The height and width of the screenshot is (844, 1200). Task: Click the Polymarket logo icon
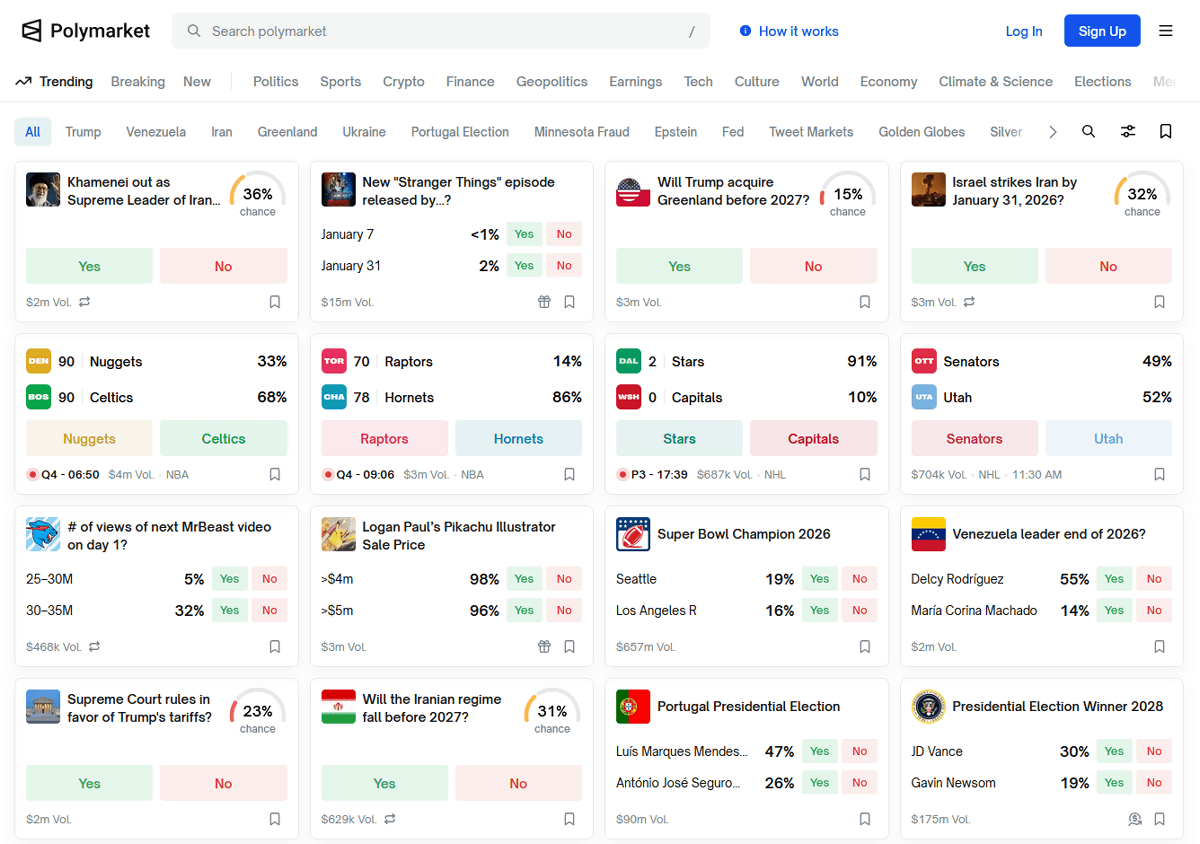click(32, 31)
